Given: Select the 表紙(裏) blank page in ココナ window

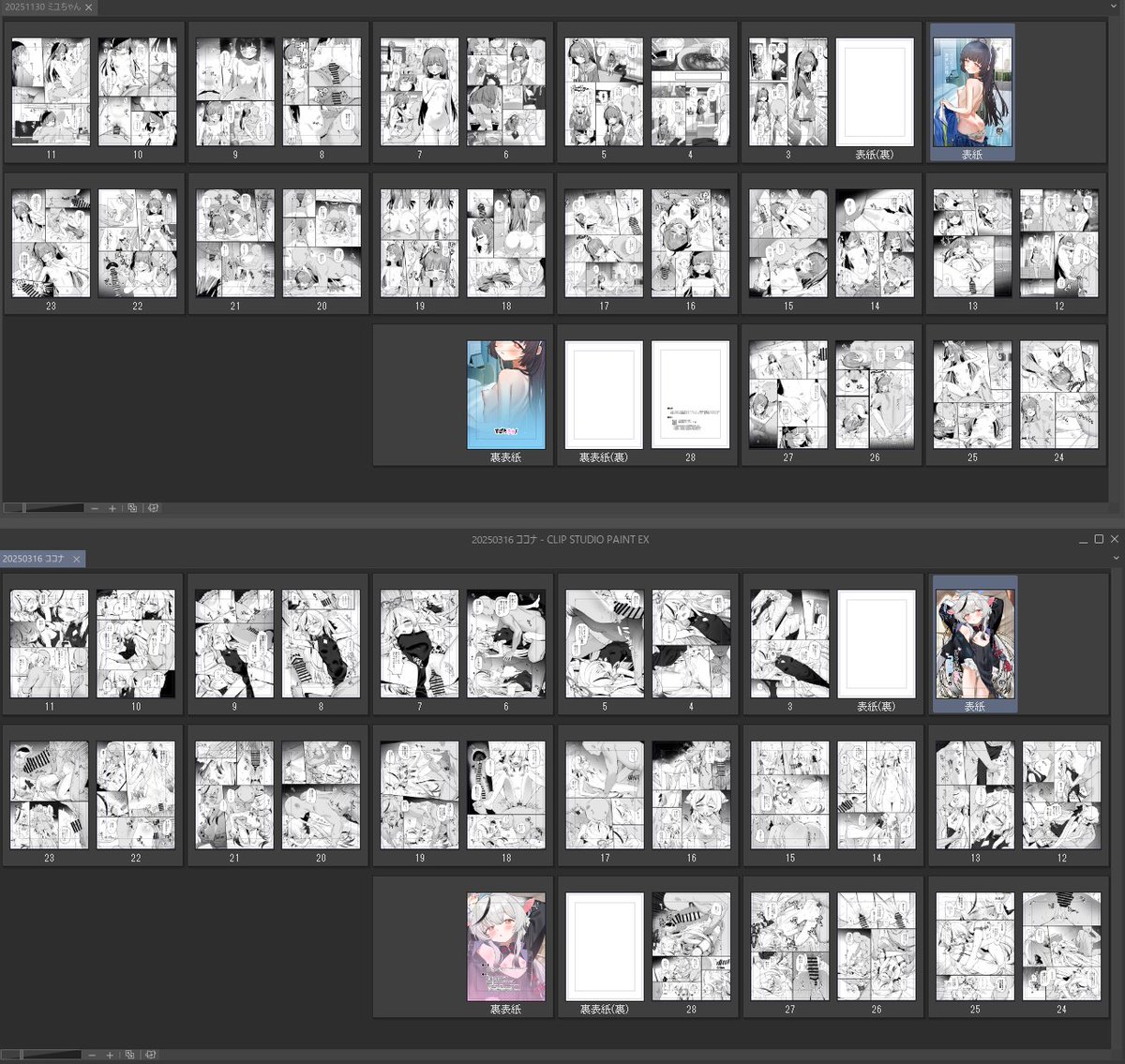Looking at the screenshot, I should click(877, 644).
